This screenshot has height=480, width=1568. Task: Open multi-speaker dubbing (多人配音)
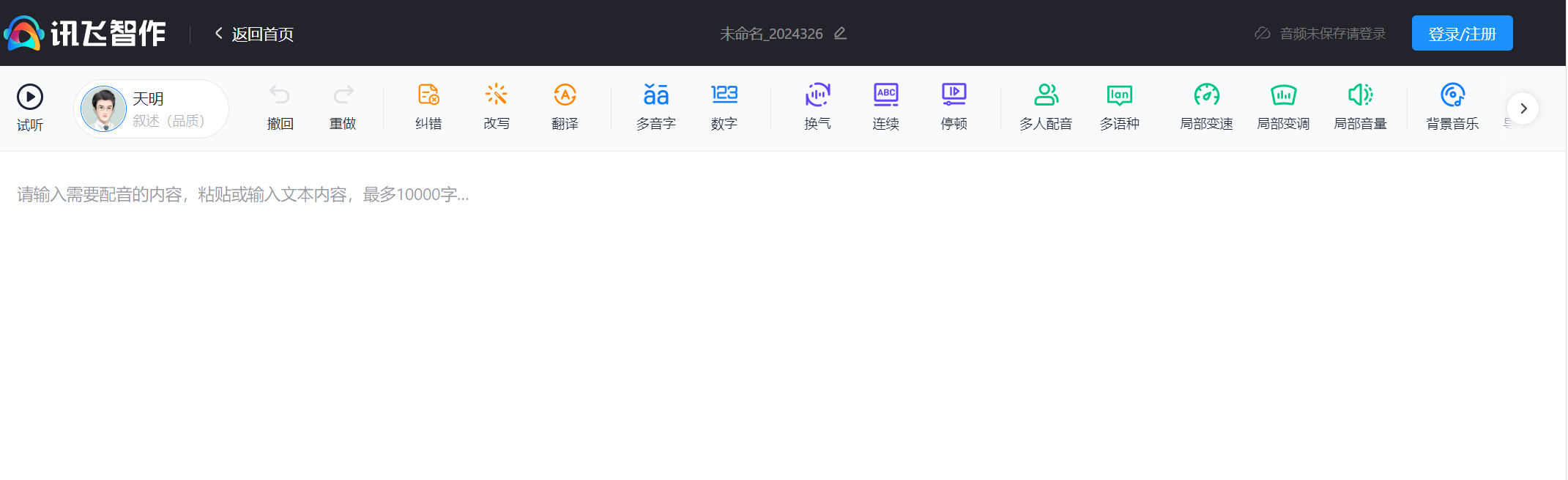tap(1046, 95)
